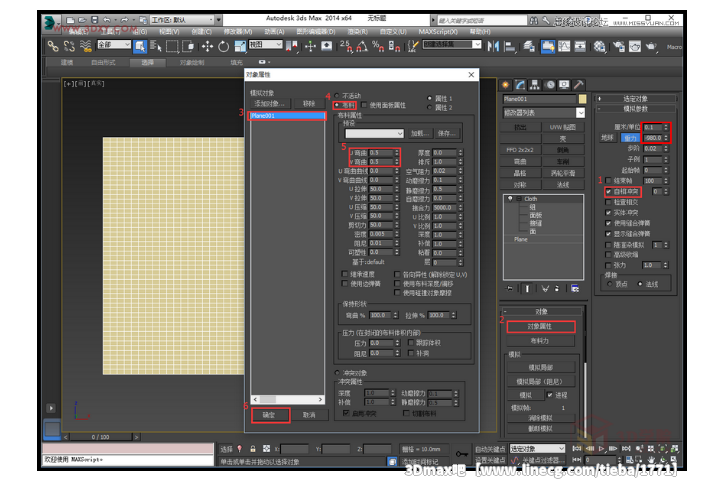Open the 修改器列表 dropdown
This screenshot has width=717, height=489.
pos(544,113)
